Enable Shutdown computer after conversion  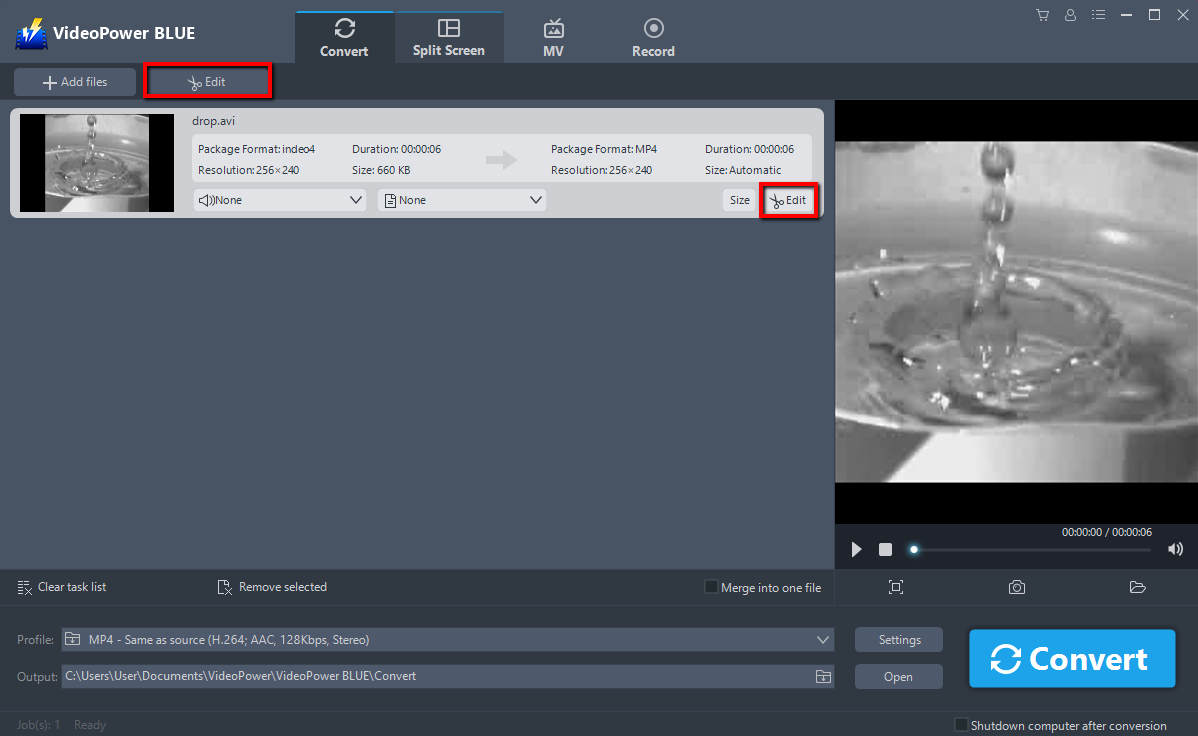coord(961,724)
